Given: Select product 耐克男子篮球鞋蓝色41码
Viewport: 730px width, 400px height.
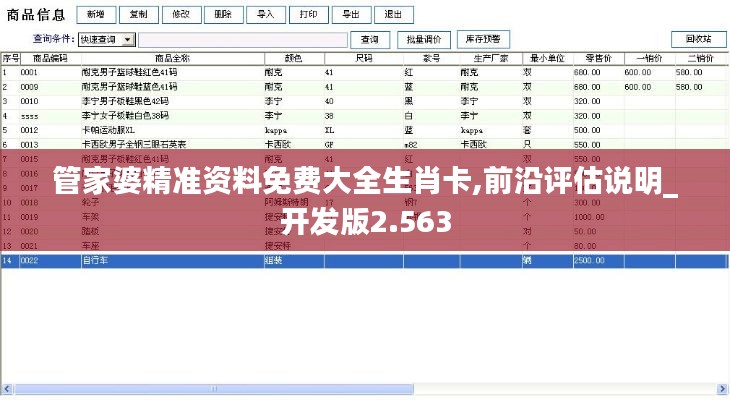Looking at the screenshot, I should click(x=129, y=87).
